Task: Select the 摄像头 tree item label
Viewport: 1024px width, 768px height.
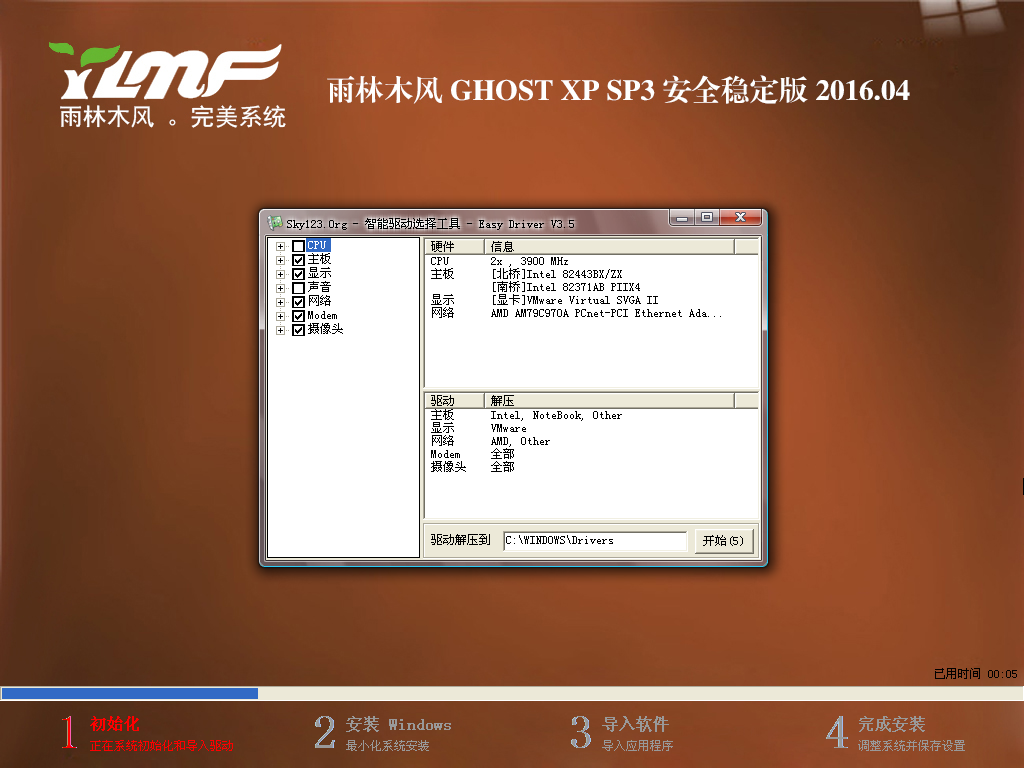Action: 325,329
